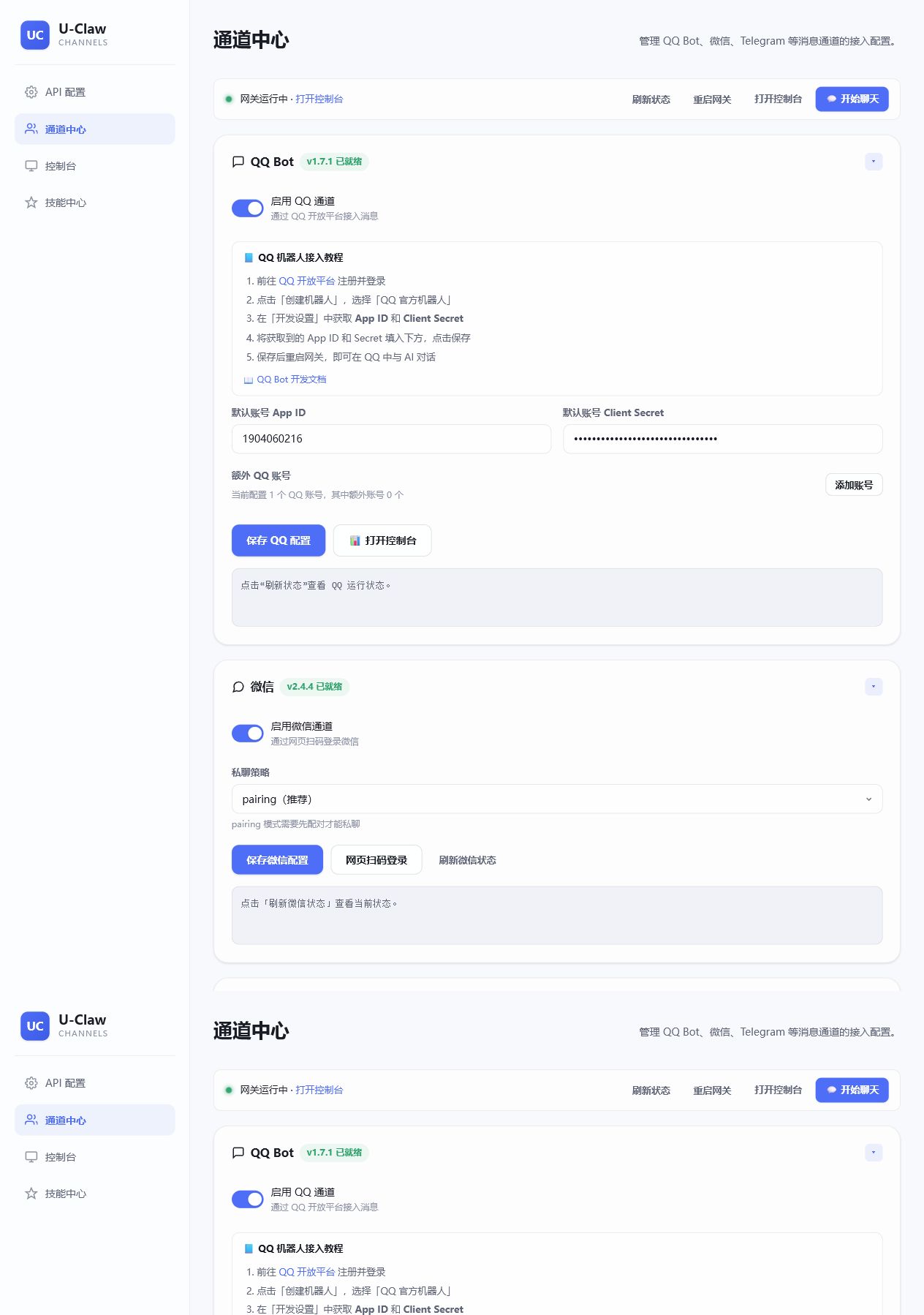Open 控制台 in the upper sidebar copy
924x1315 pixels.
coord(95,166)
